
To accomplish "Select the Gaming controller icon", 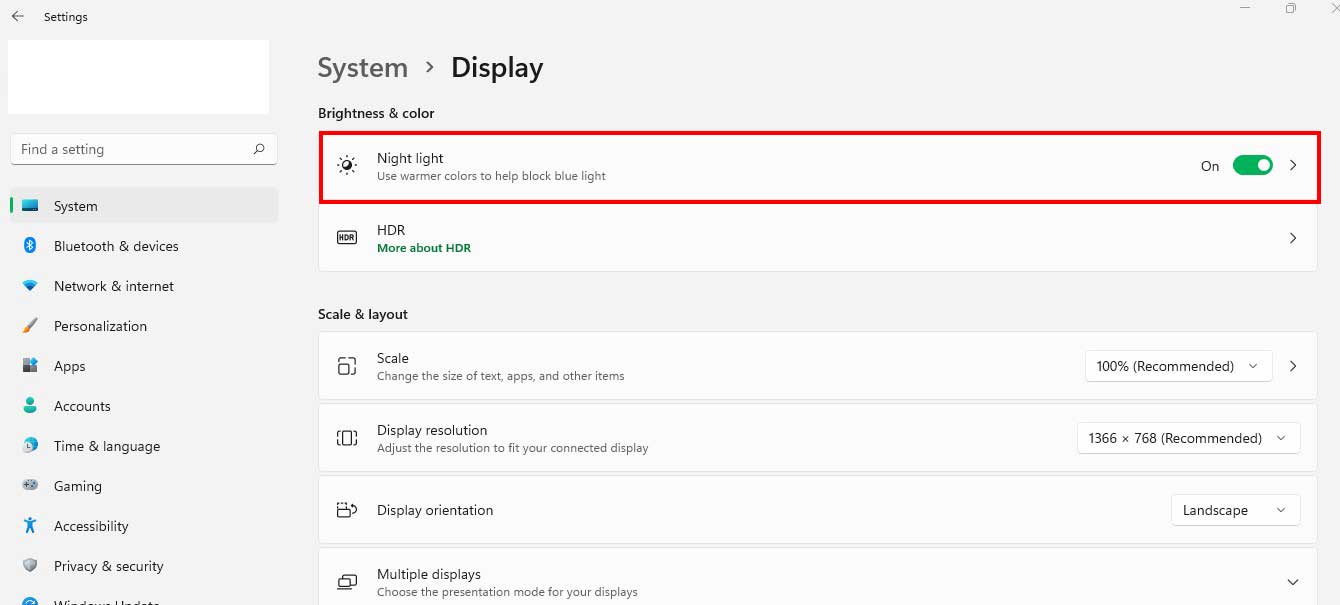I will [31, 486].
